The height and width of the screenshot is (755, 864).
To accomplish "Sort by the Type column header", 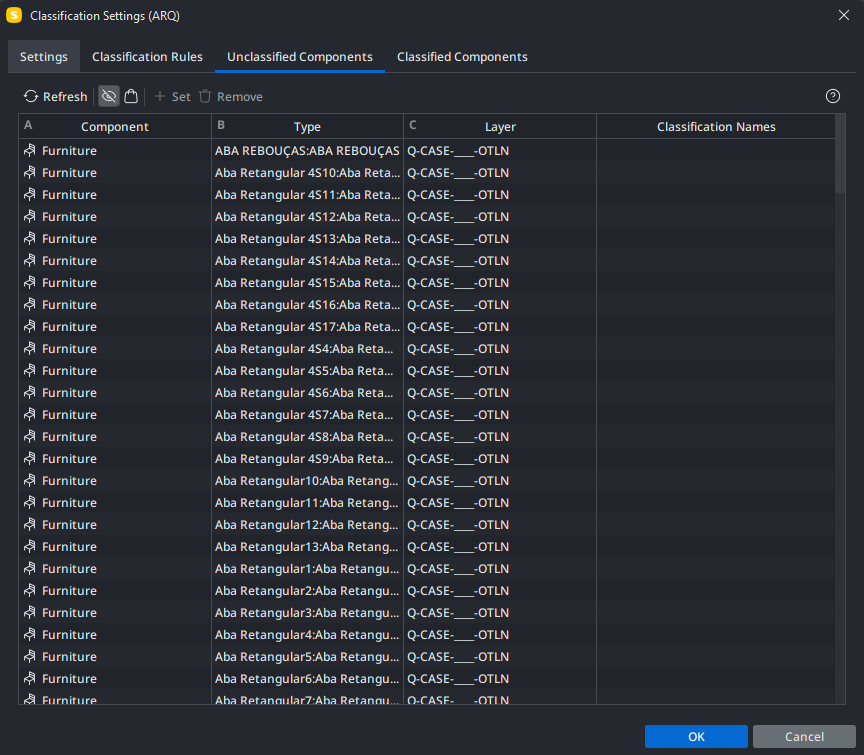I will point(307,127).
